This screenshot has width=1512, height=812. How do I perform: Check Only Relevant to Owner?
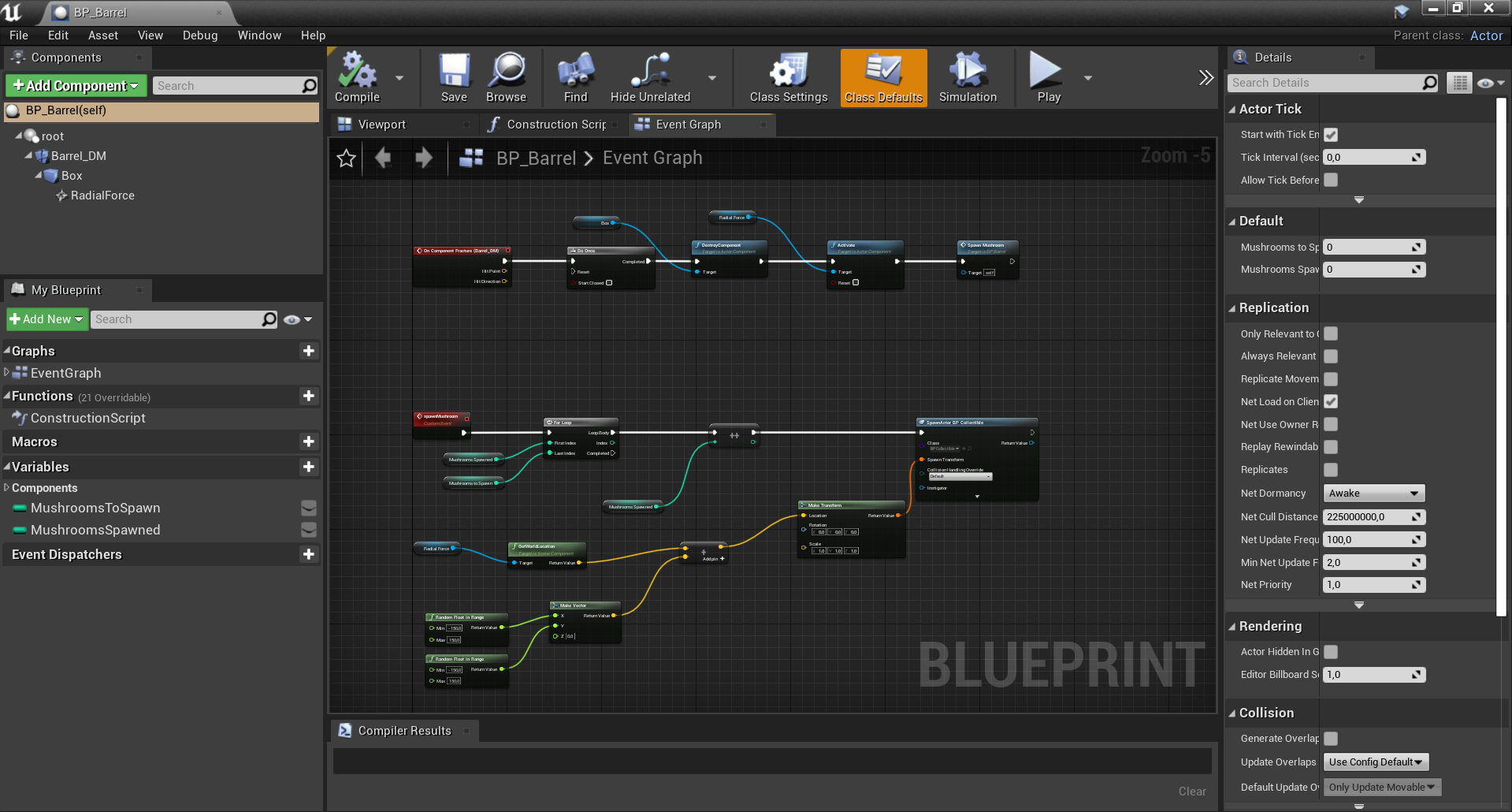point(1331,333)
